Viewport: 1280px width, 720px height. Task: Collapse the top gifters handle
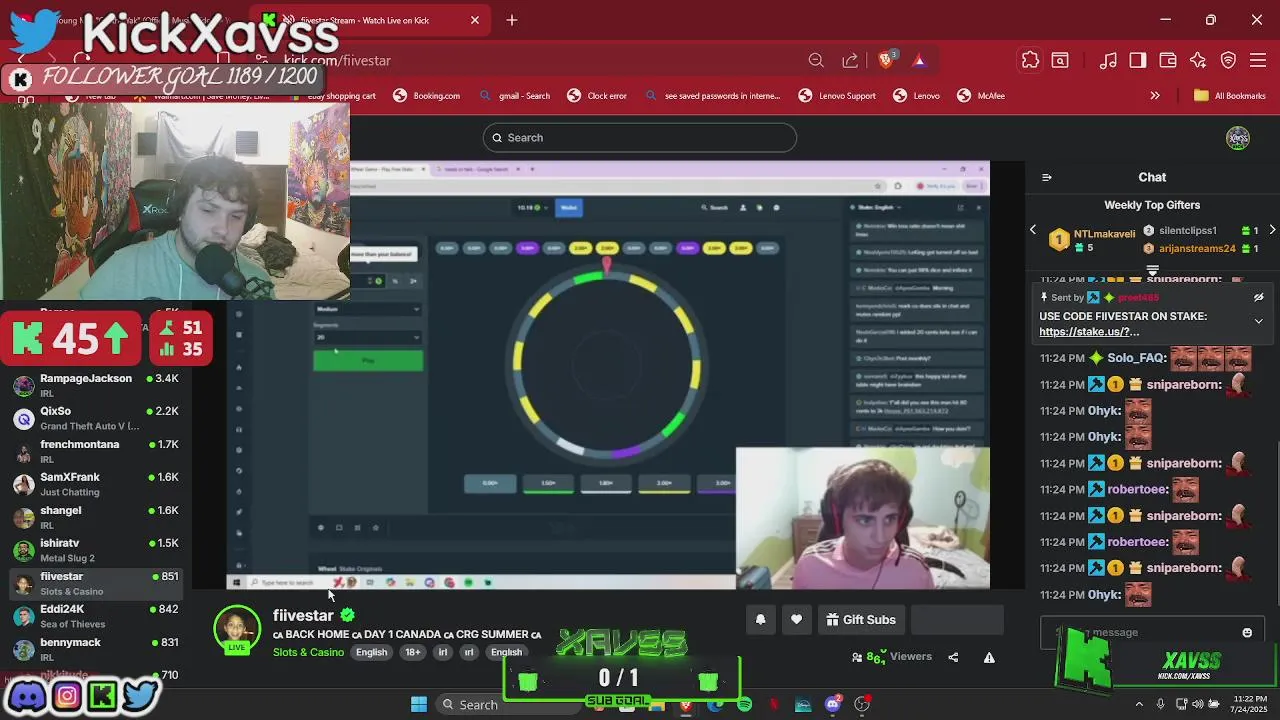[x=1152, y=271]
